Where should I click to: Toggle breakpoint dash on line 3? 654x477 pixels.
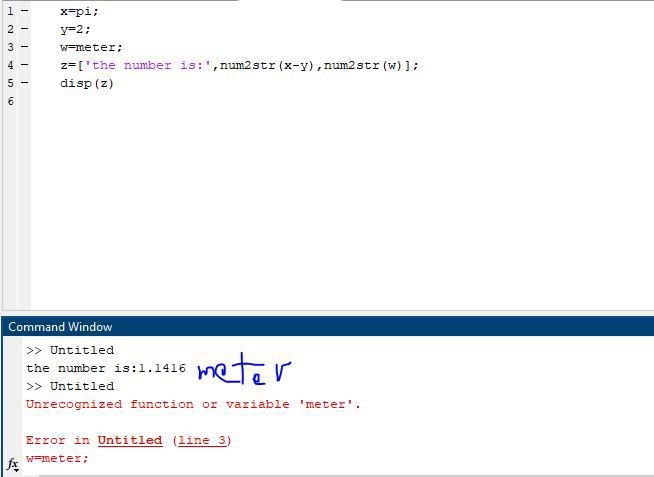[x=24, y=47]
